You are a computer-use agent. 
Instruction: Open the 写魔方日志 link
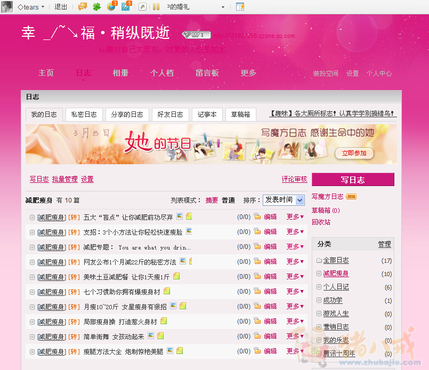tap(327, 197)
